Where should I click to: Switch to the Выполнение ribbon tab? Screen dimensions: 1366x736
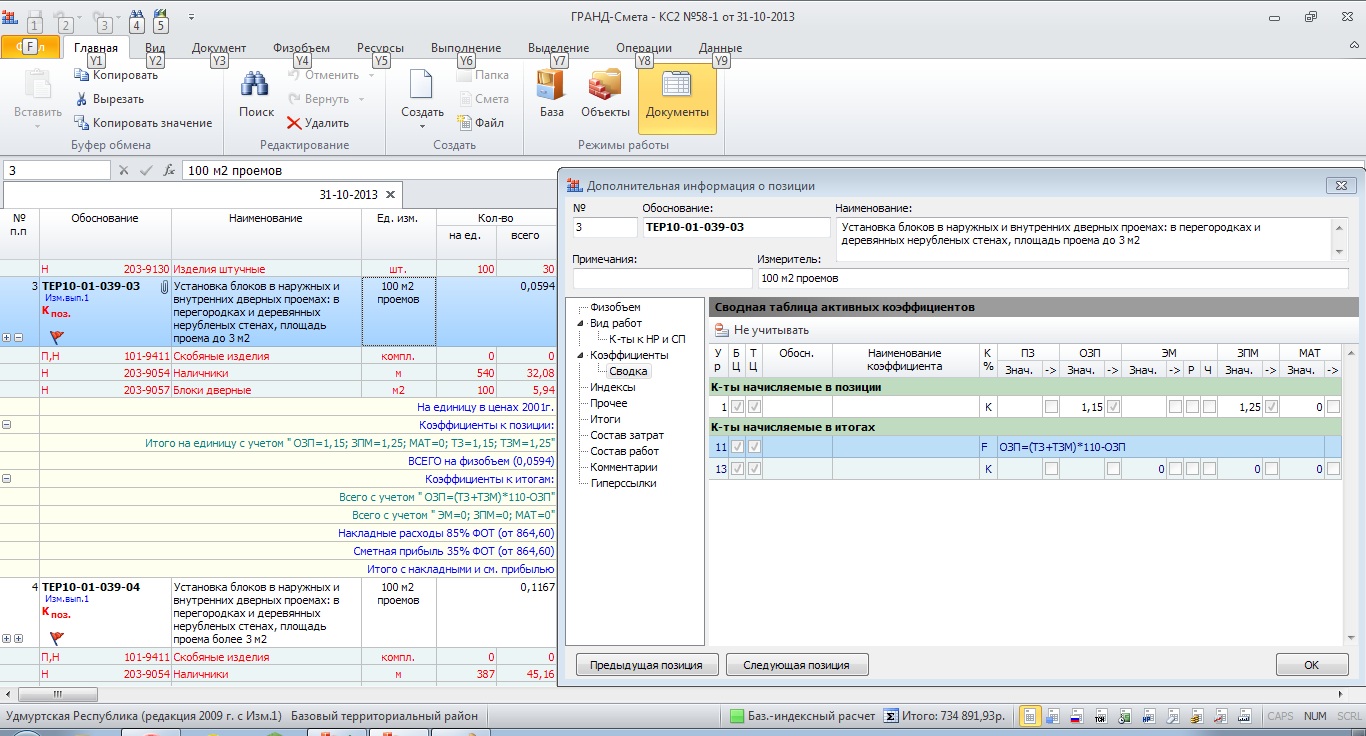point(465,48)
